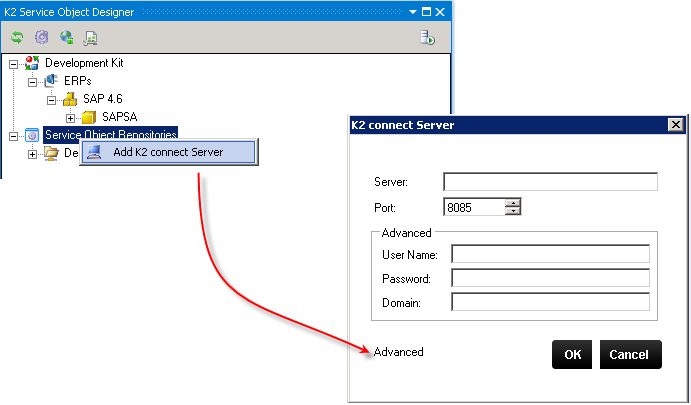Click the publish server icon at toolbar right
Viewport: 691px width, 405px height.
coord(427,38)
